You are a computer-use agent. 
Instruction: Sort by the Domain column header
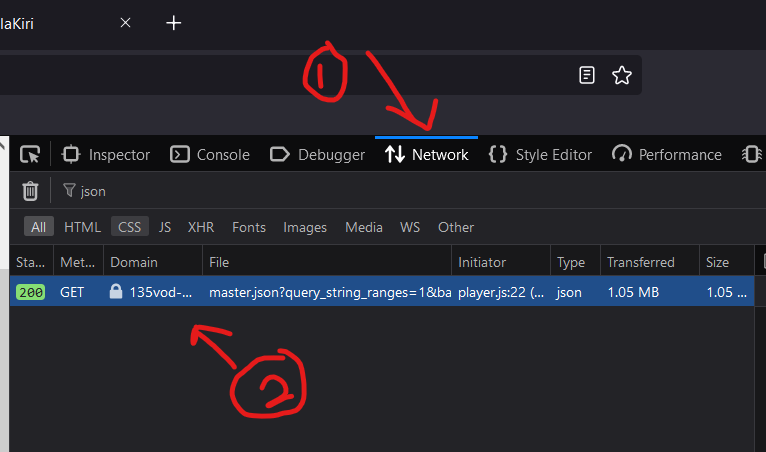click(x=153, y=262)
